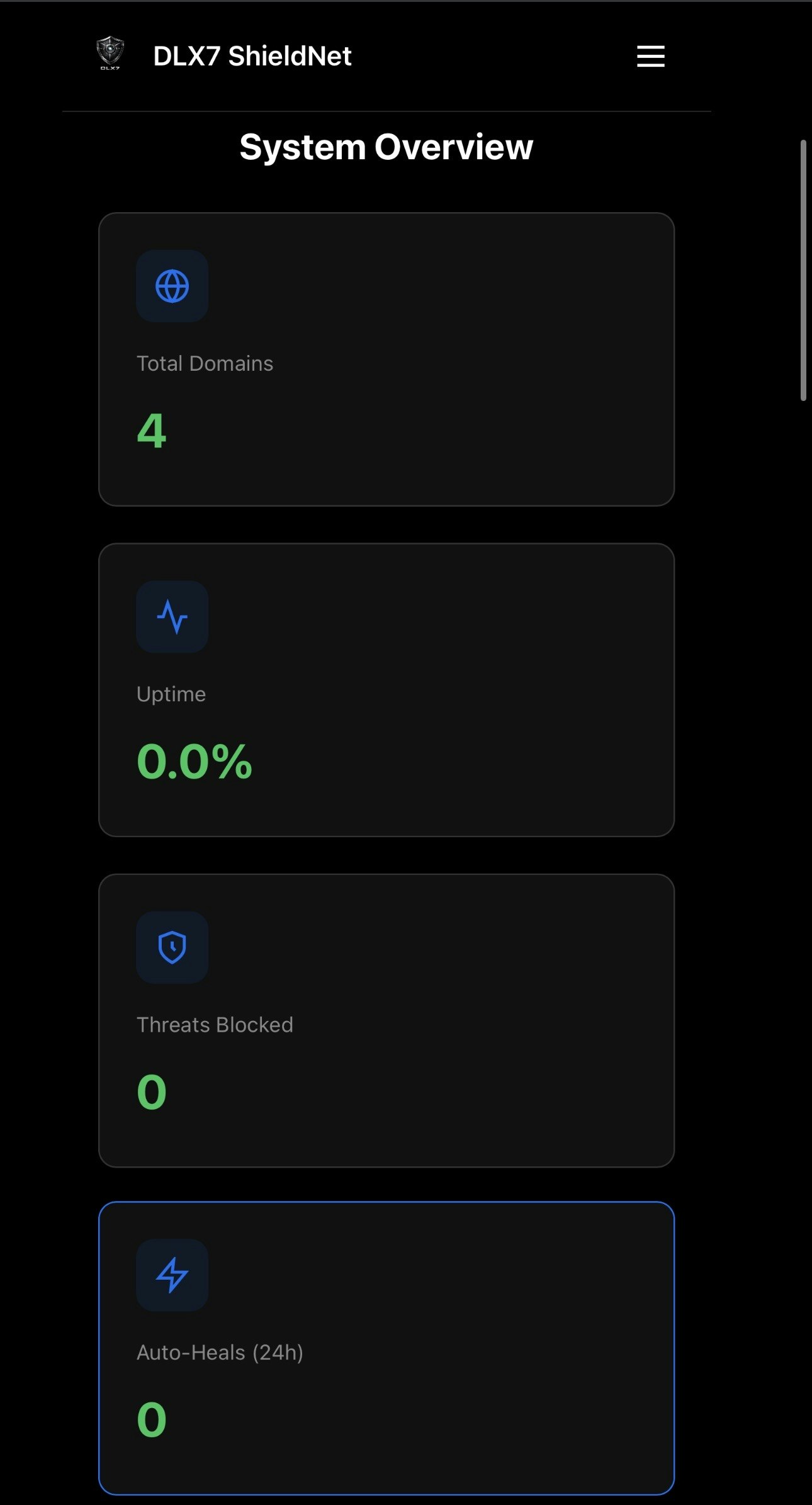This screenshot has height=1505, width=812.
Task: Click the DLX7 ShieldNet title text
Action: [x=252, y=56]
